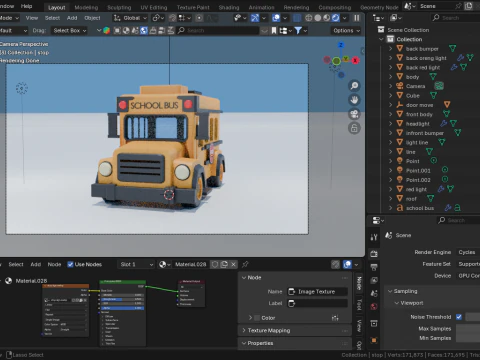Click the blue Z axis on navigation gizmo
The height and width of the screenshot is (360, 480).
click(341, 45)
